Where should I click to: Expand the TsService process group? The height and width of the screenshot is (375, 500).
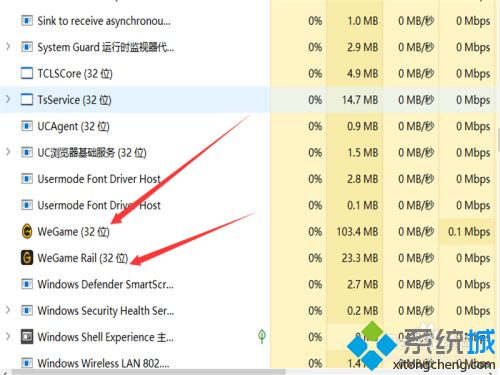8,99
